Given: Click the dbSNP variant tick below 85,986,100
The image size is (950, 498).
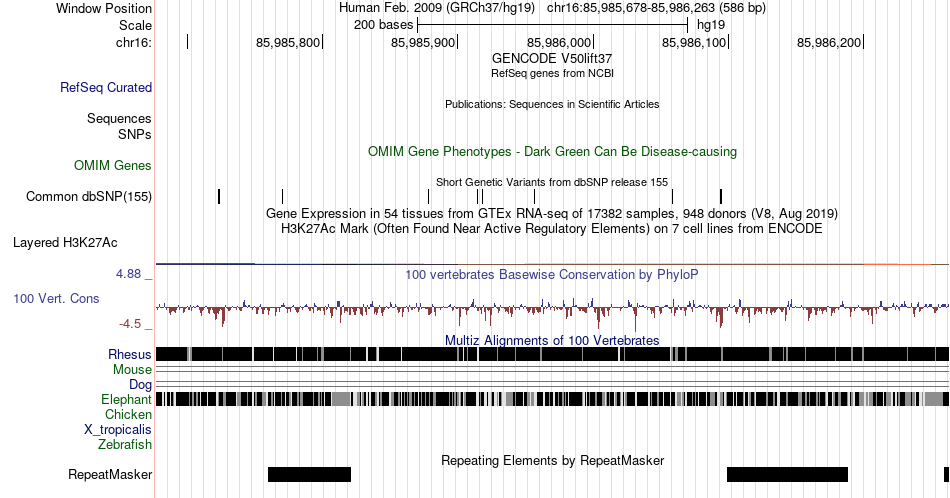Looking at the screenshot, I should pyautogui.click(x=721, y=196).
